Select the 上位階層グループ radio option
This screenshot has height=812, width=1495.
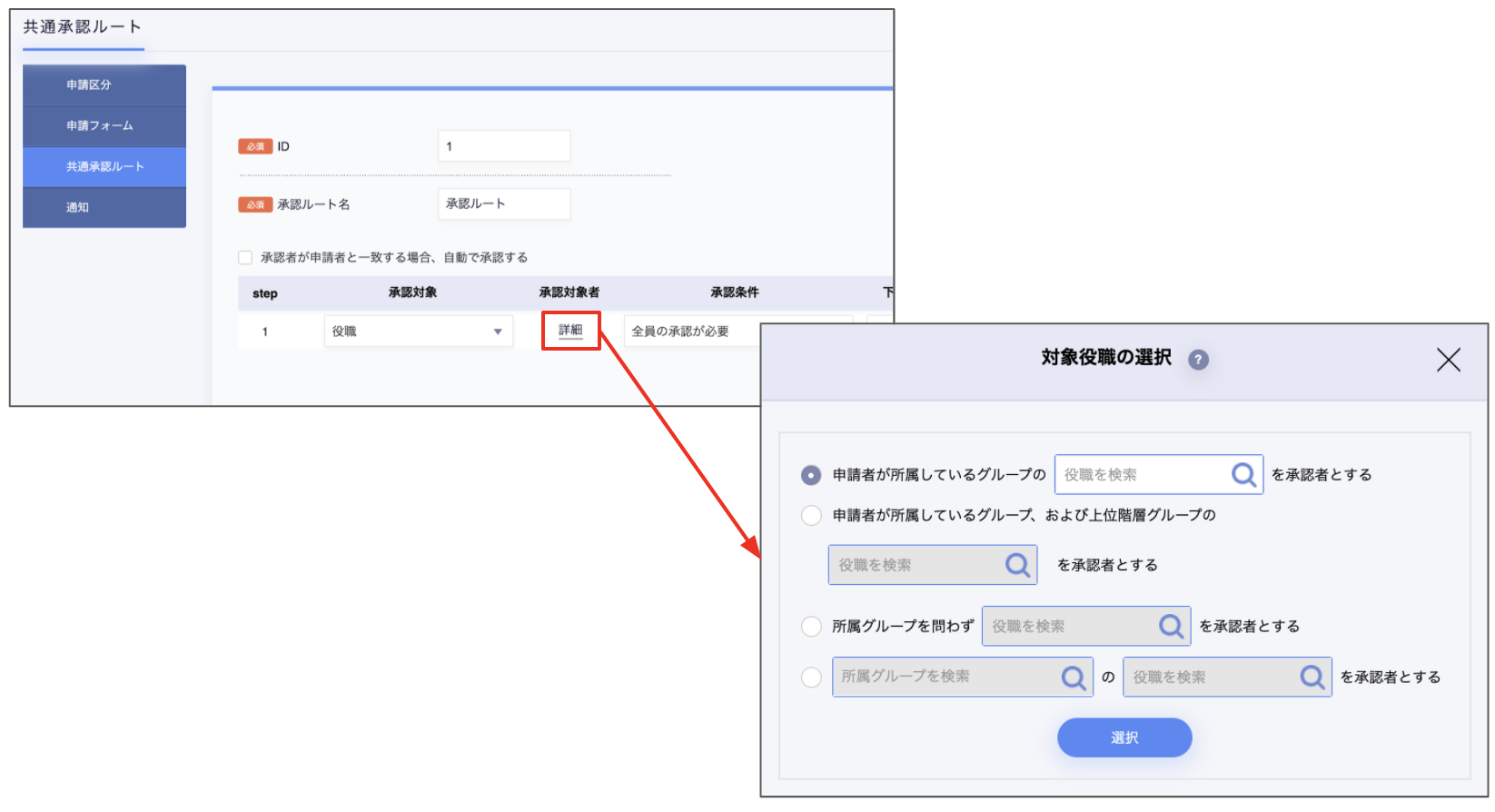pos(811,516)
